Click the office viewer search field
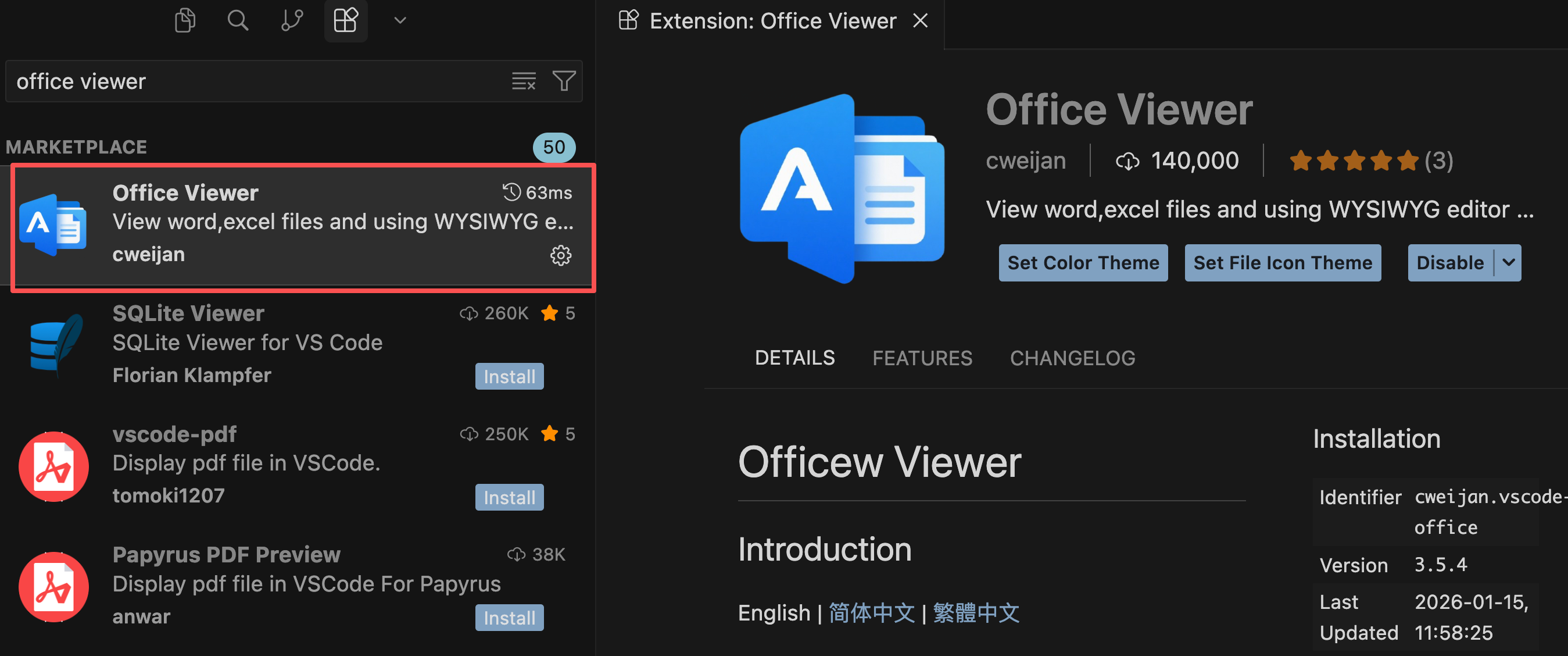 click(x=256, y=81)
